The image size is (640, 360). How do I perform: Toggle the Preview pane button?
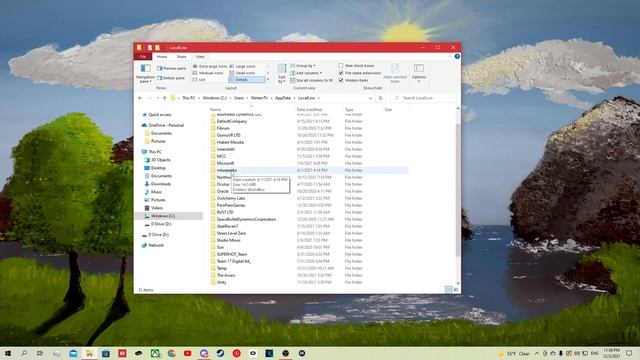coord(171,68)
